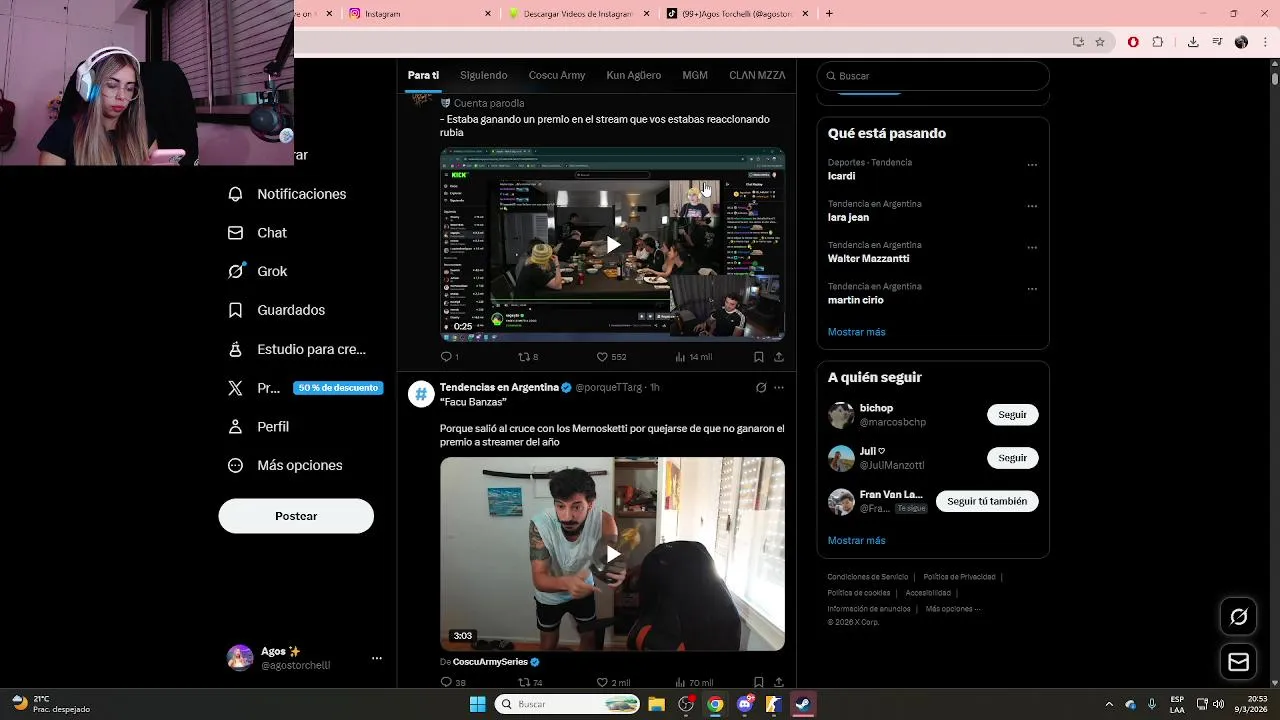Close the Descargar Videos de Instagram tab

click(646, 14)
